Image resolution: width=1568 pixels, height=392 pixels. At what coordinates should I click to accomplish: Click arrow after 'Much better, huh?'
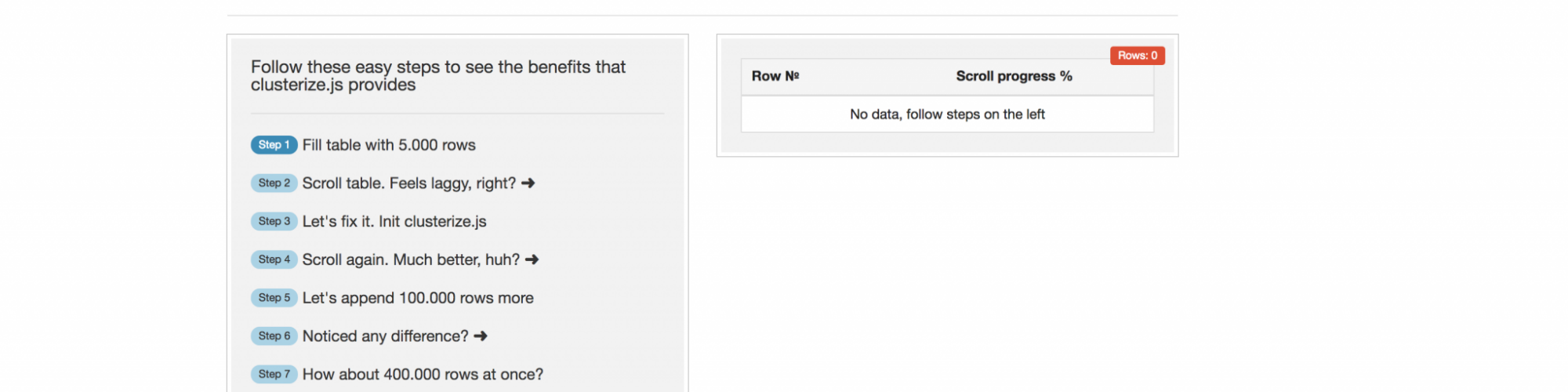[x=532, y=260]
